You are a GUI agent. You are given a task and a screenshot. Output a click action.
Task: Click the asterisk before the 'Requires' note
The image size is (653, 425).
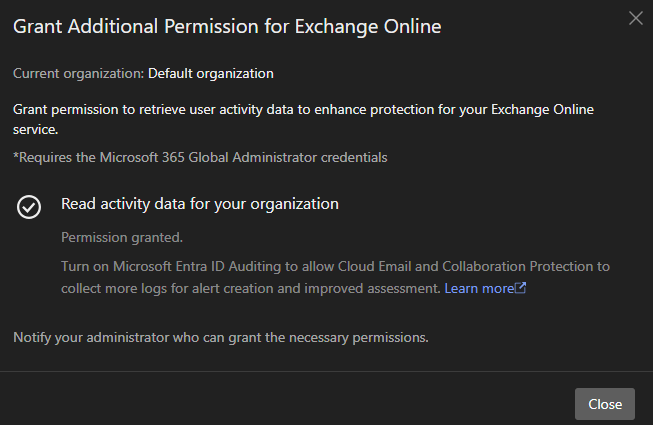coord(16,156)
